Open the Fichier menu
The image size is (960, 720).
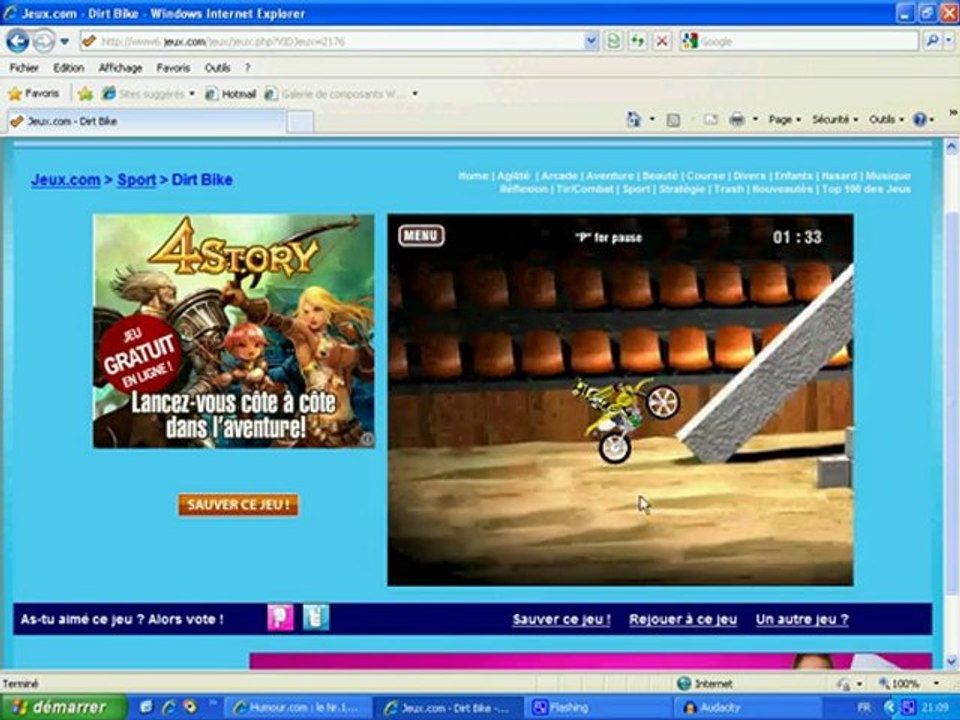[x=24, y=68]
